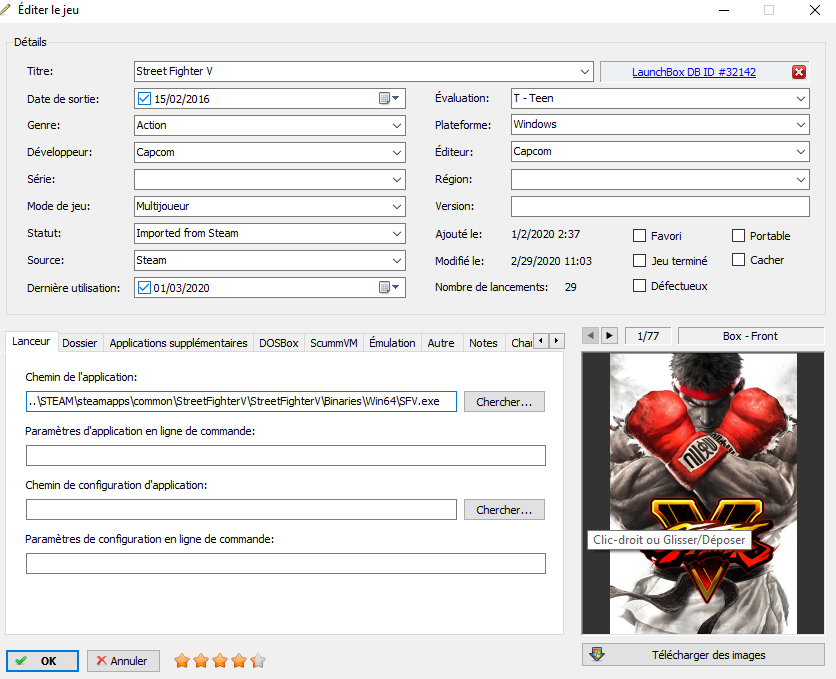Switch to the Émulation tab

point(392,343)
